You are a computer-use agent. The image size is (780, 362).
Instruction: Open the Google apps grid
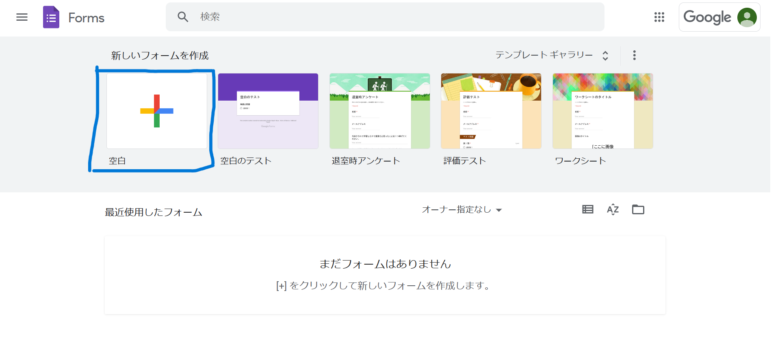tap(659, 17)
